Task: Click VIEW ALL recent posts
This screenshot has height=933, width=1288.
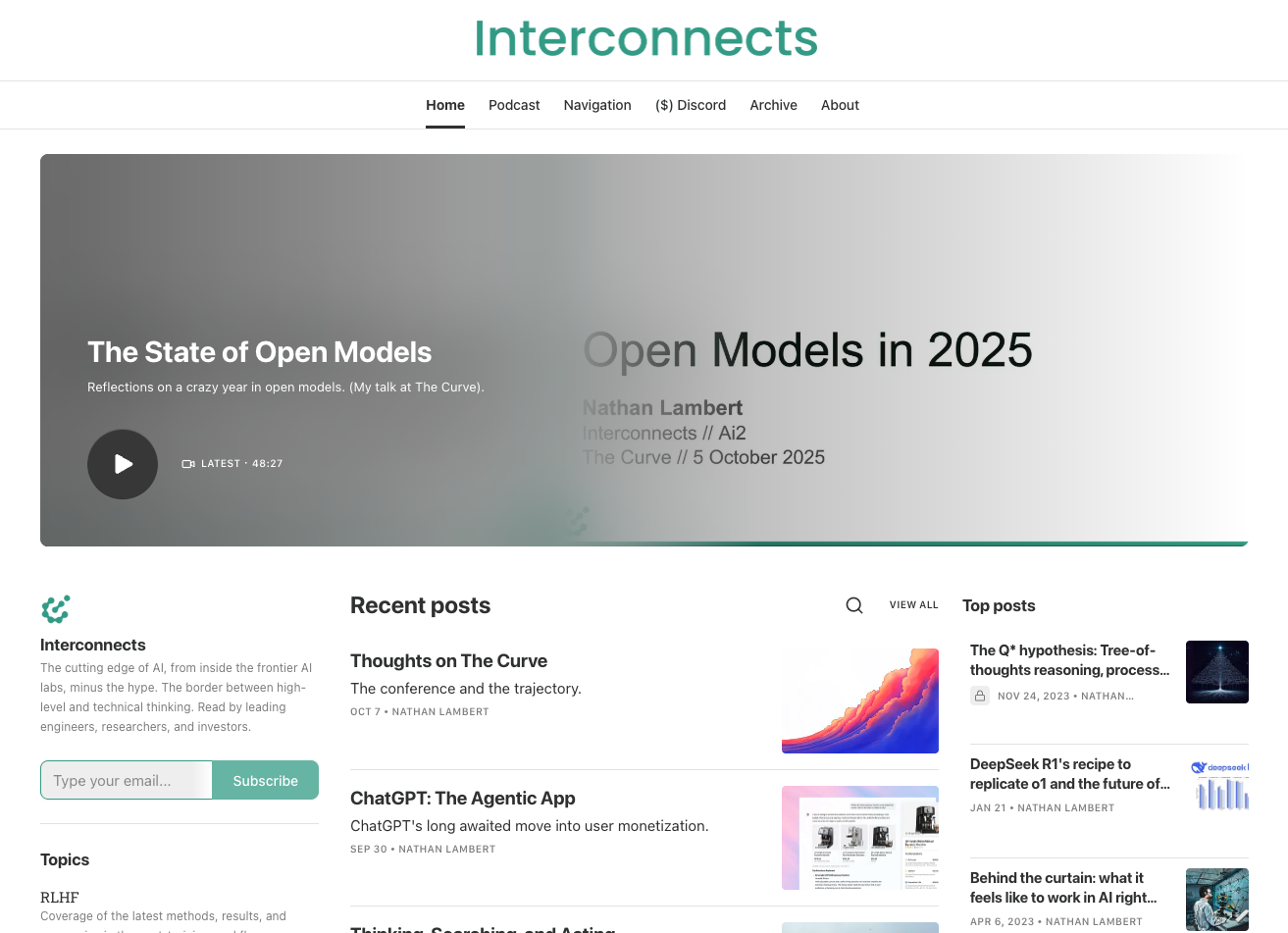Action: [914, 605]
